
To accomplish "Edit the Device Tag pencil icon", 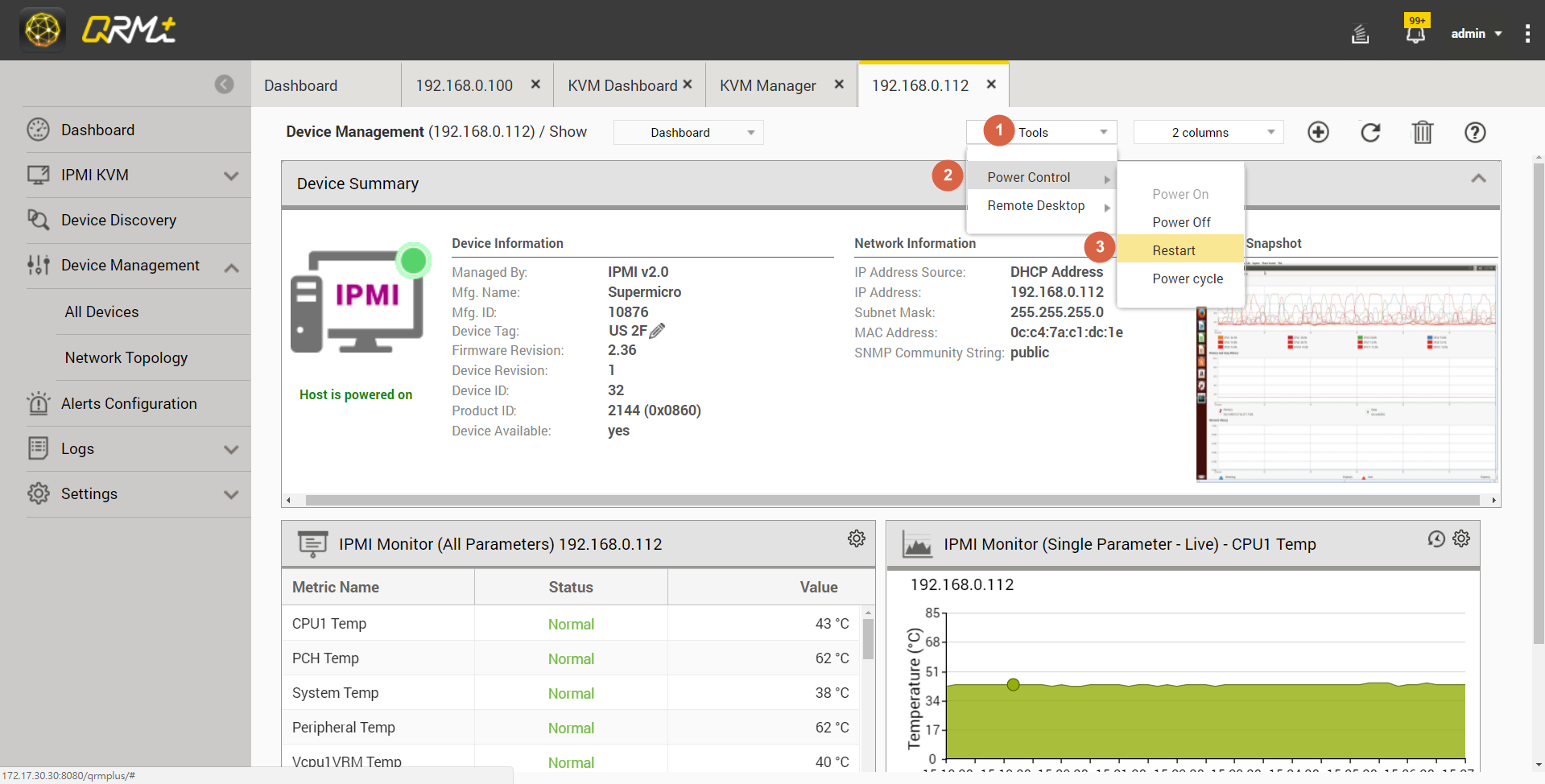I will tap(657, 331).
